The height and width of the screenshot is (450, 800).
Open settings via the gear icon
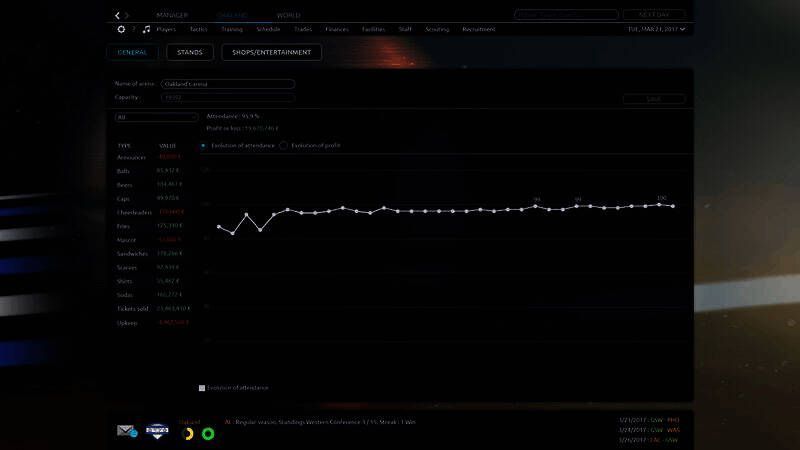click(121, 30)
